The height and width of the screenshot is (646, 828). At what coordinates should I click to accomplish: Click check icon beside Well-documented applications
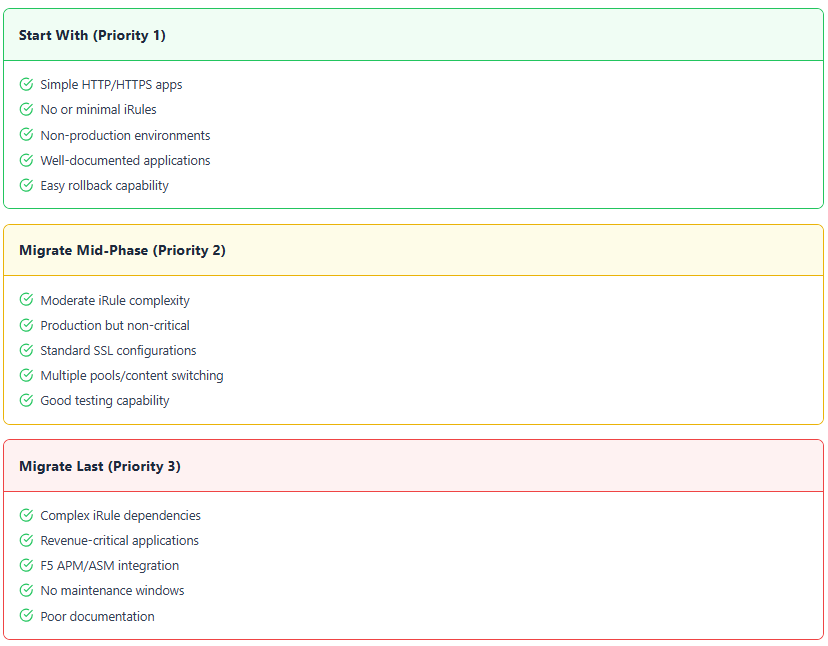pos(26,160)
